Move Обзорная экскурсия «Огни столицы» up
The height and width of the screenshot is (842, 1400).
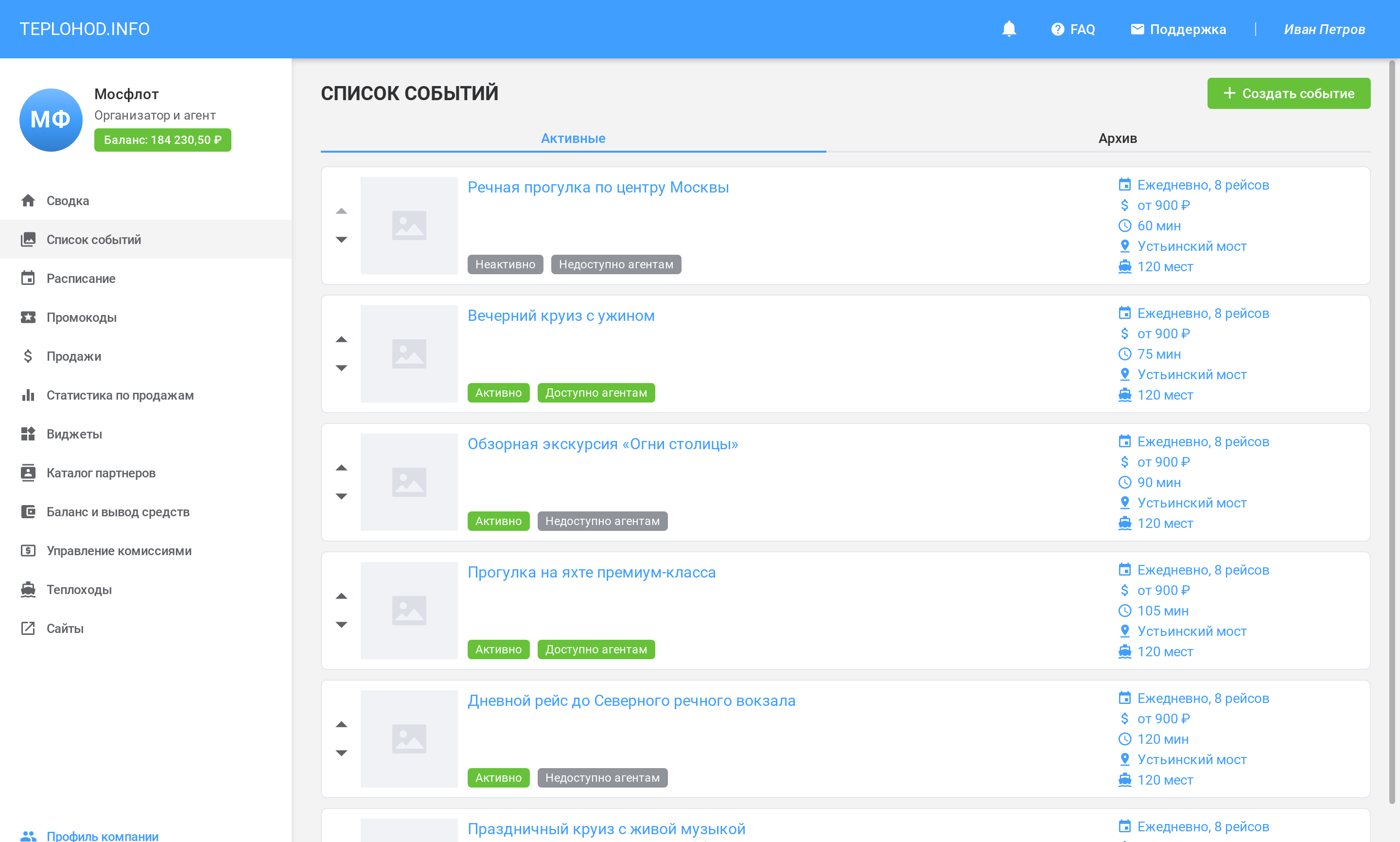click(341, 468)
